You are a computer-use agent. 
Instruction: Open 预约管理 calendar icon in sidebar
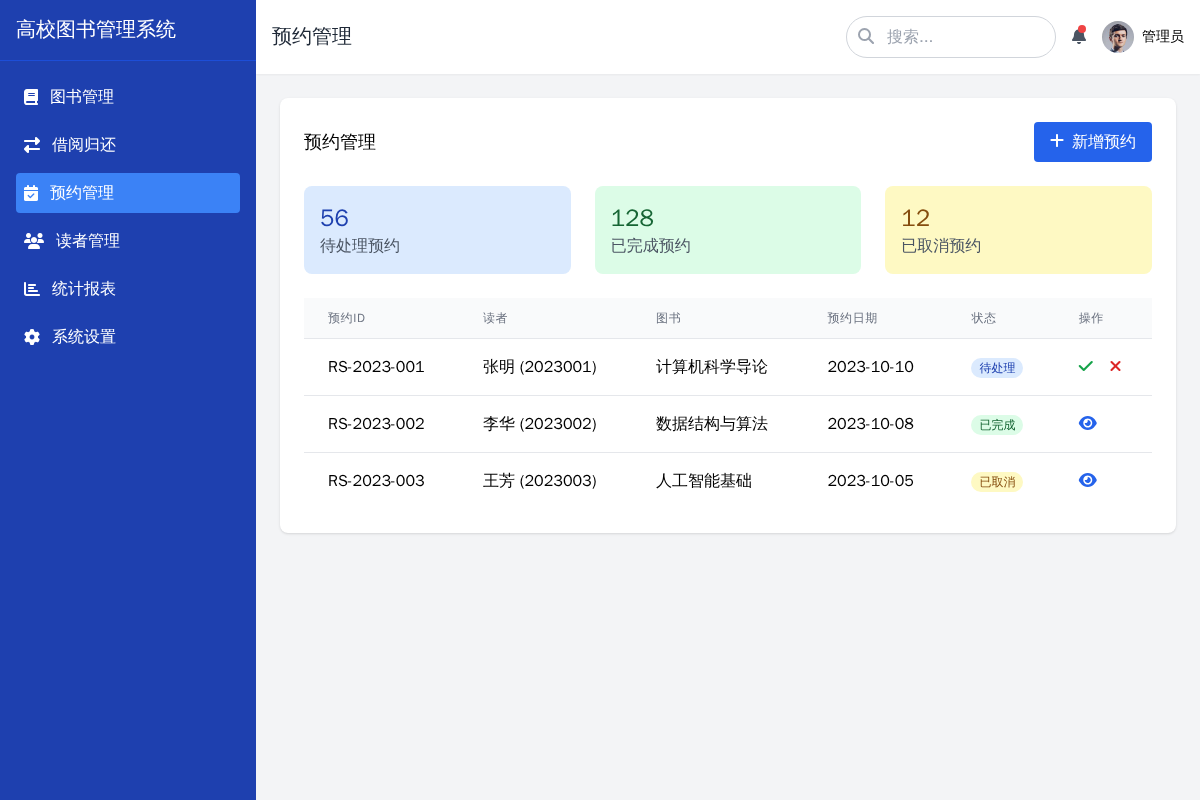pyautogui.click(x=29, y=192)
